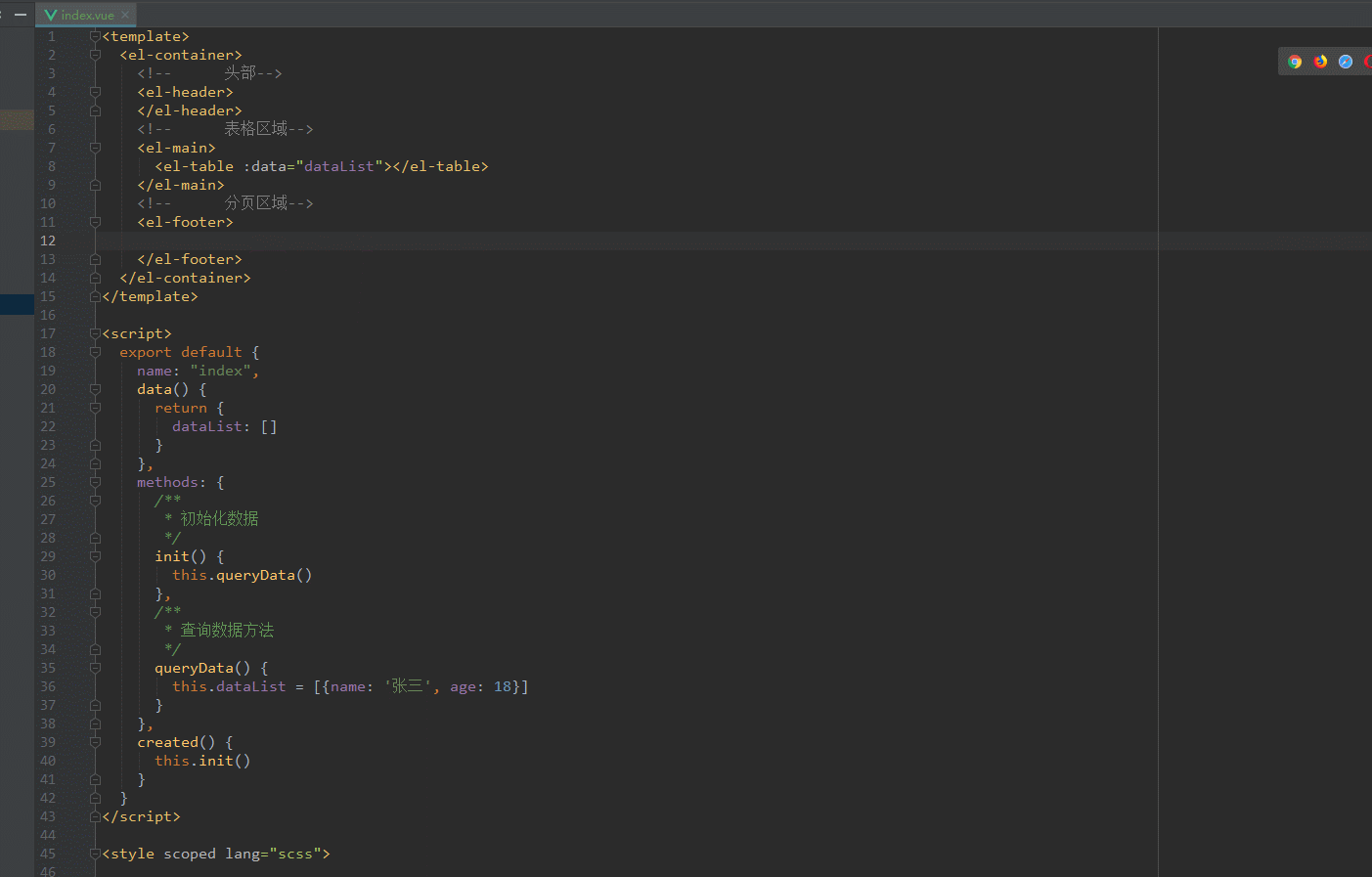Click the closing </script> fold marker on line 43

click(x=95, y=816)
